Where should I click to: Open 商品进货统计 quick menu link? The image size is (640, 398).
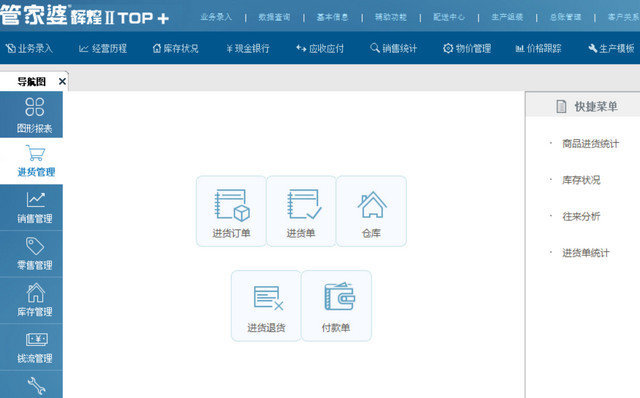click(590, 144)
